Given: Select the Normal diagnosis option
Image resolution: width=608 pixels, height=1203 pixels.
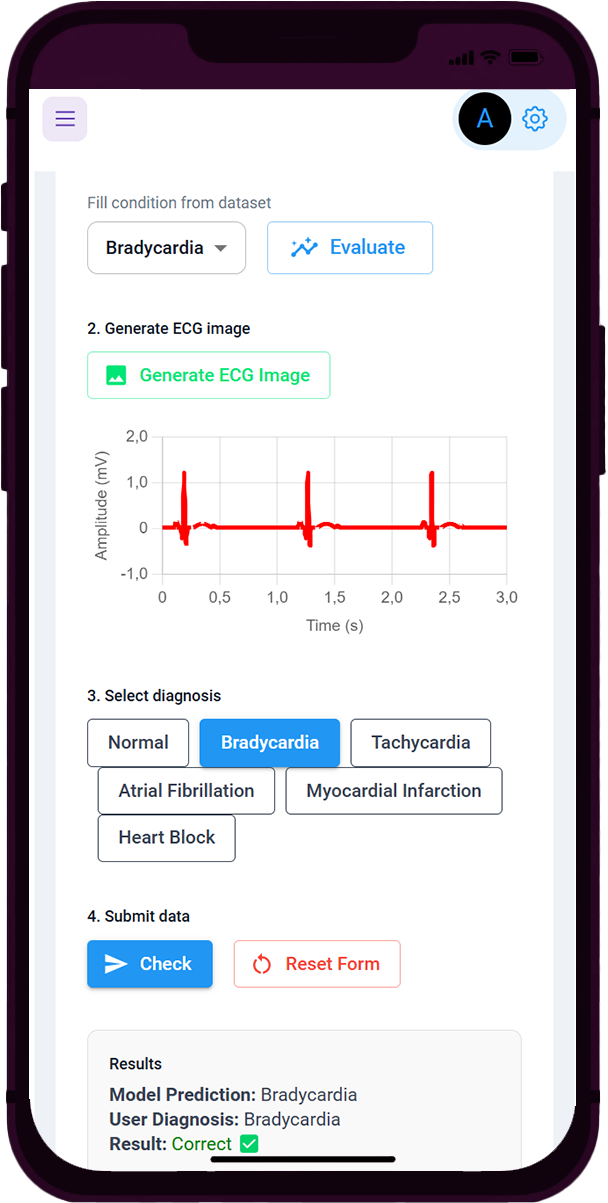Looking at the screenshot, I should (x=138, y=743).
